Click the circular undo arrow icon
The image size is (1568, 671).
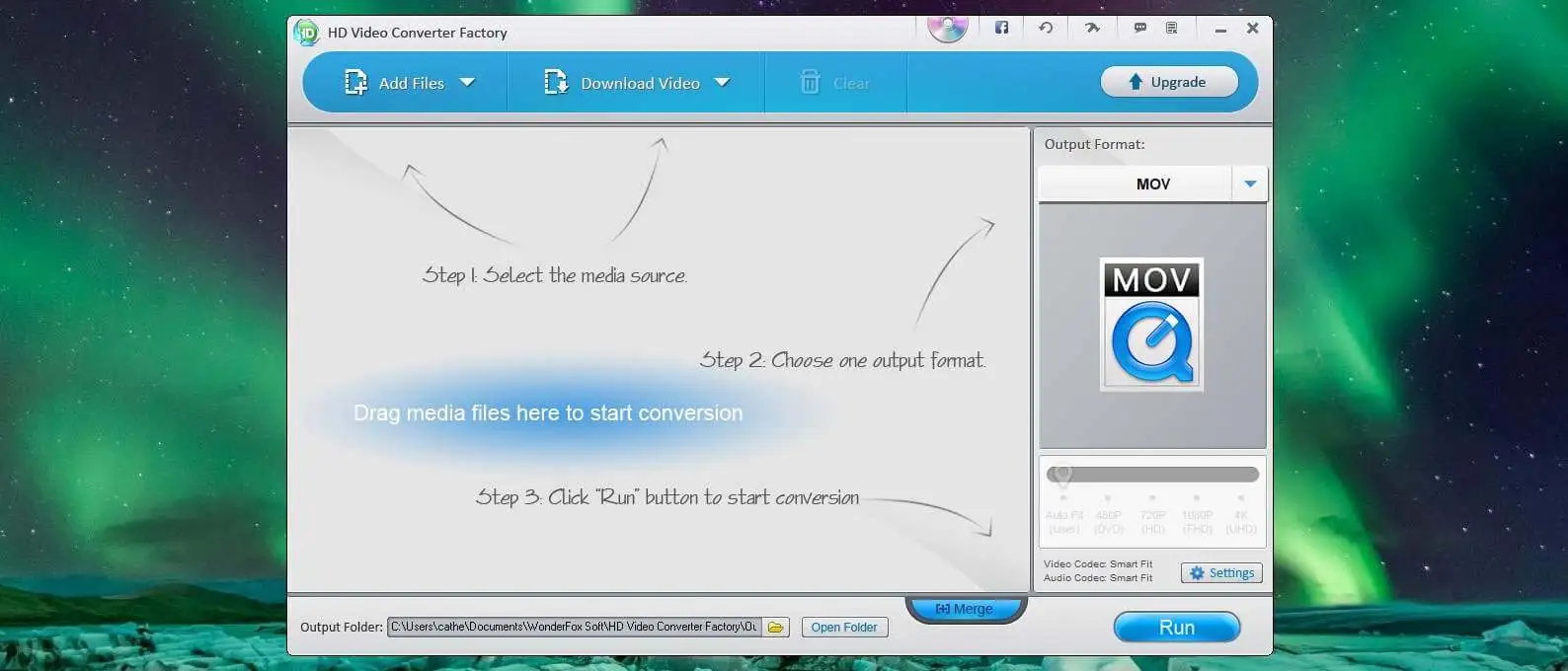(x=1046, y=28)
